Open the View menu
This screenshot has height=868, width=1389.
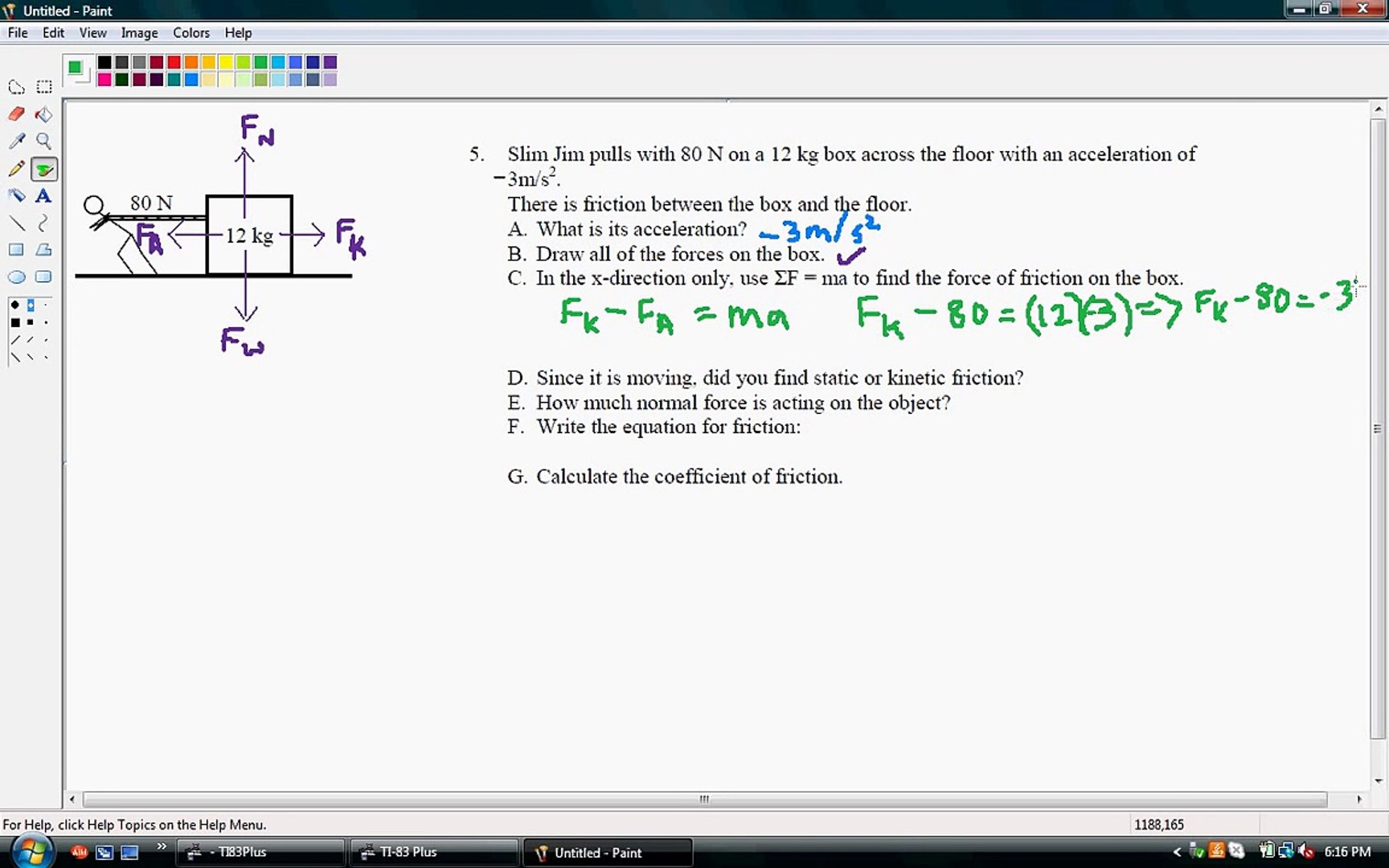pos(92,33)
